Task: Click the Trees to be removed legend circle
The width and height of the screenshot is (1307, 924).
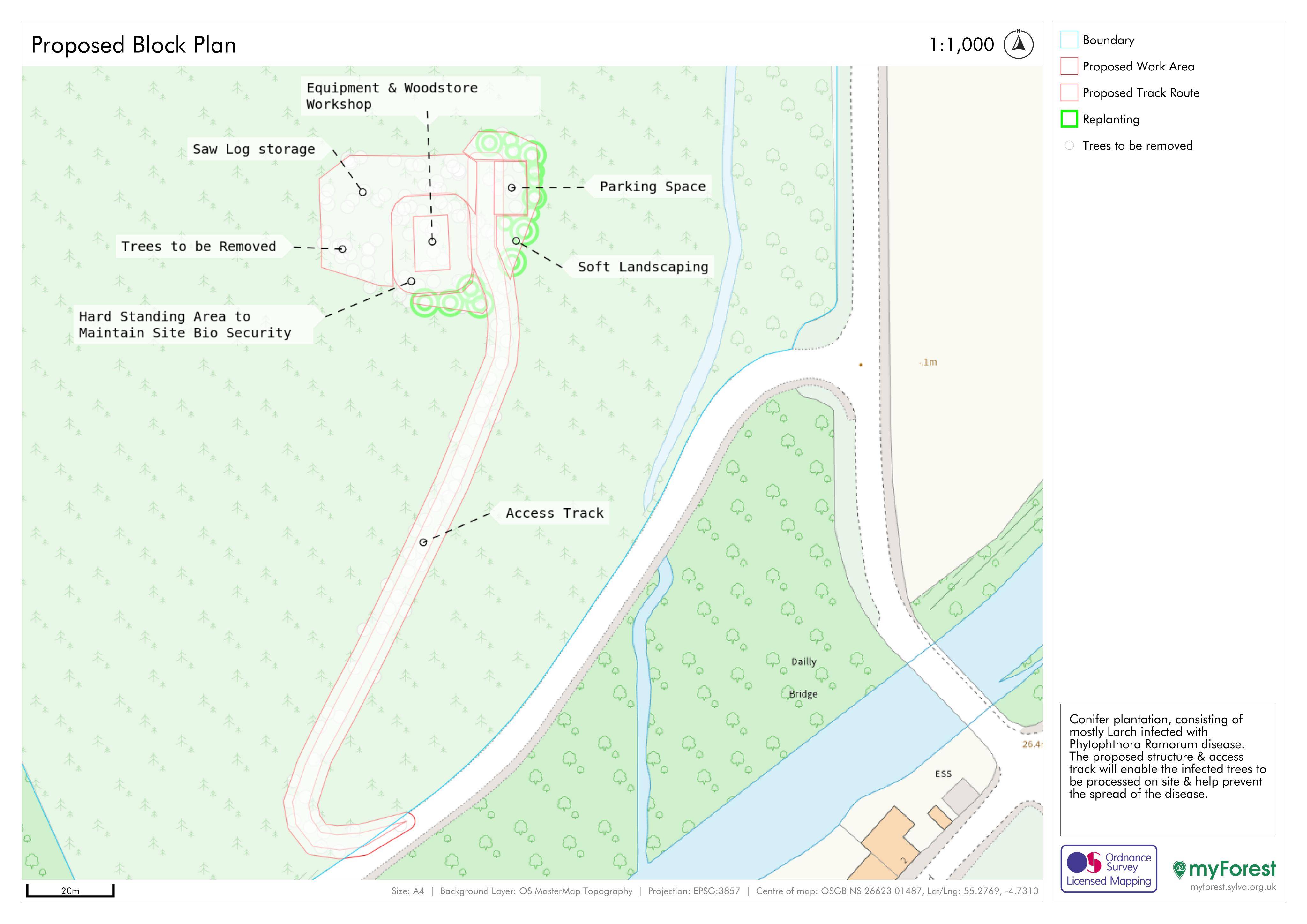Action: pos(1069,145)
